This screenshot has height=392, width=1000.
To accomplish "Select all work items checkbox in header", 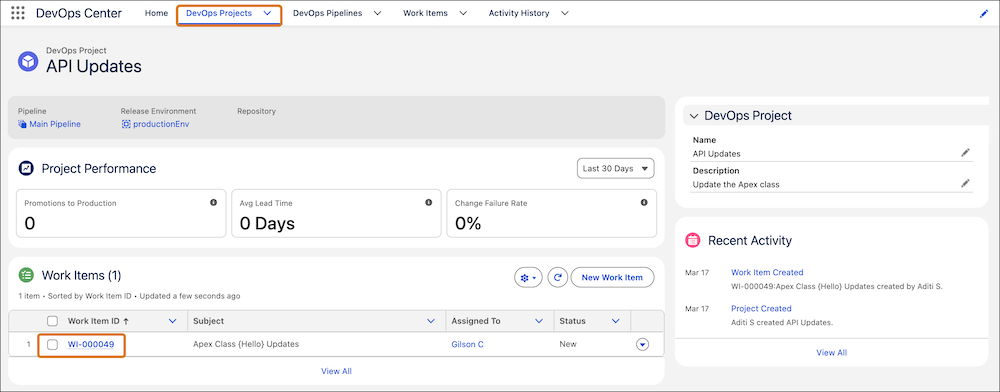I will coord(53,321).
